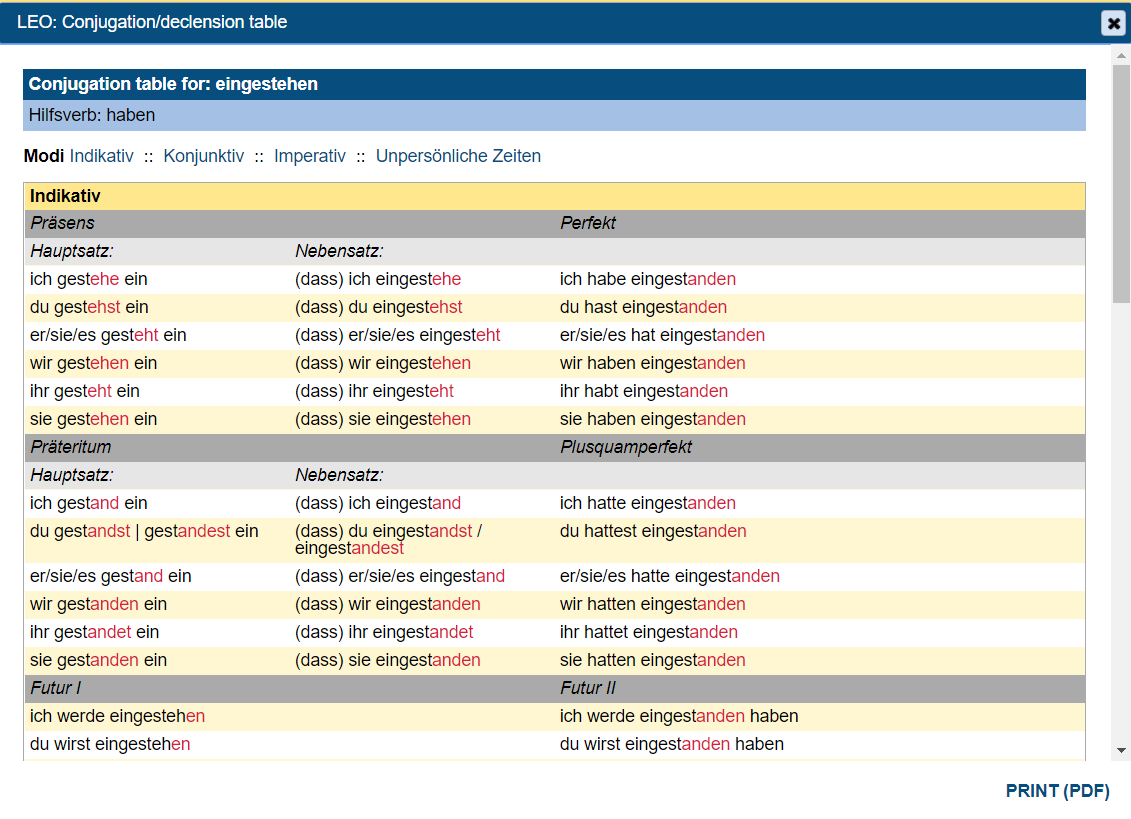Click 'ihr gestandet ein' cell
The width and height of the screenshot is (1131, 819).
coord(94,632)
